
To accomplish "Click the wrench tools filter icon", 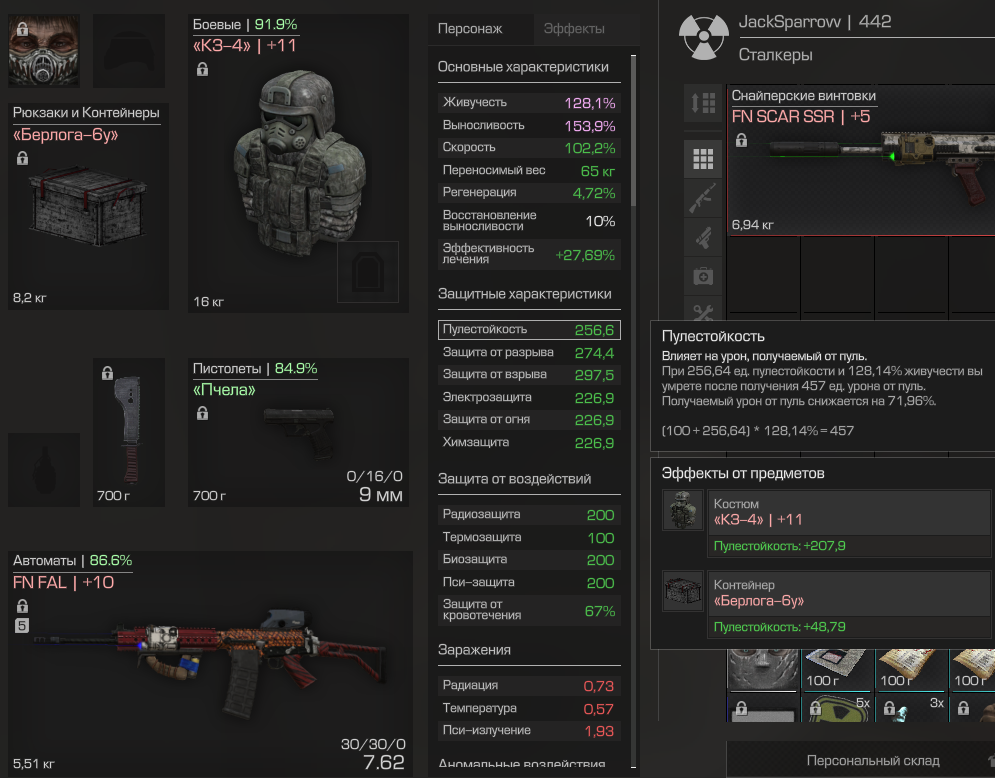I will pos(703,311).
